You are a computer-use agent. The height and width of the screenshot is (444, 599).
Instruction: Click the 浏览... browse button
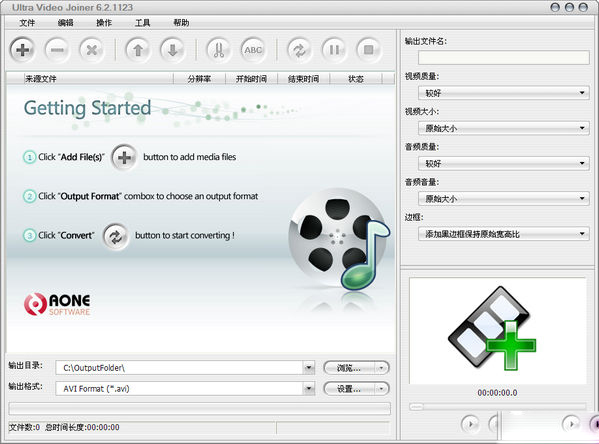point(349,368)
